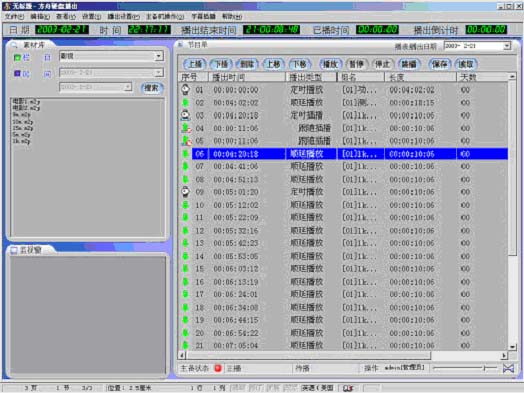Select 1k.m2p in the material list

21,141
